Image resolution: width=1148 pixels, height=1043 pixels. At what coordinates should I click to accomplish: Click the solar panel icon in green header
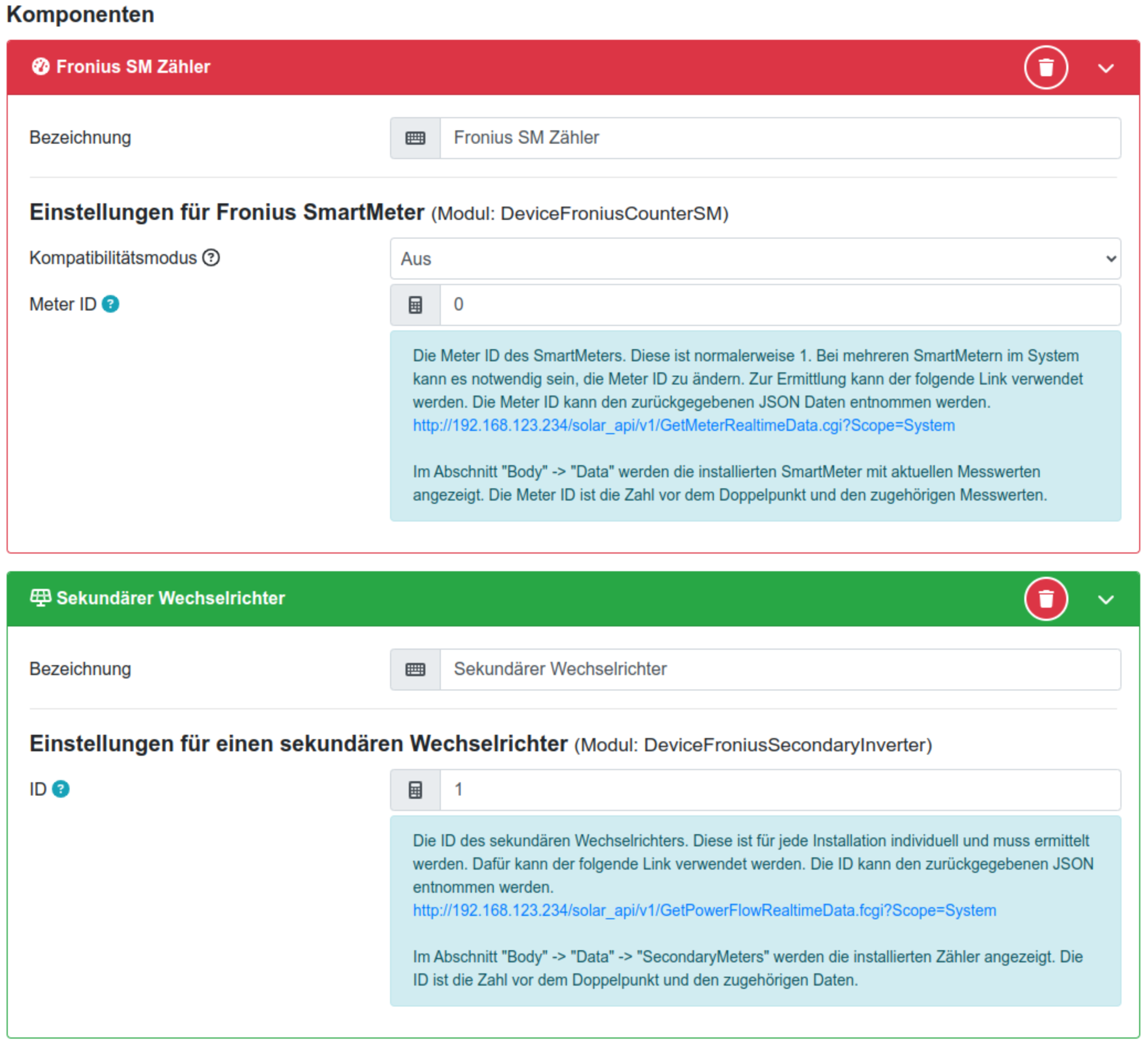40,598
